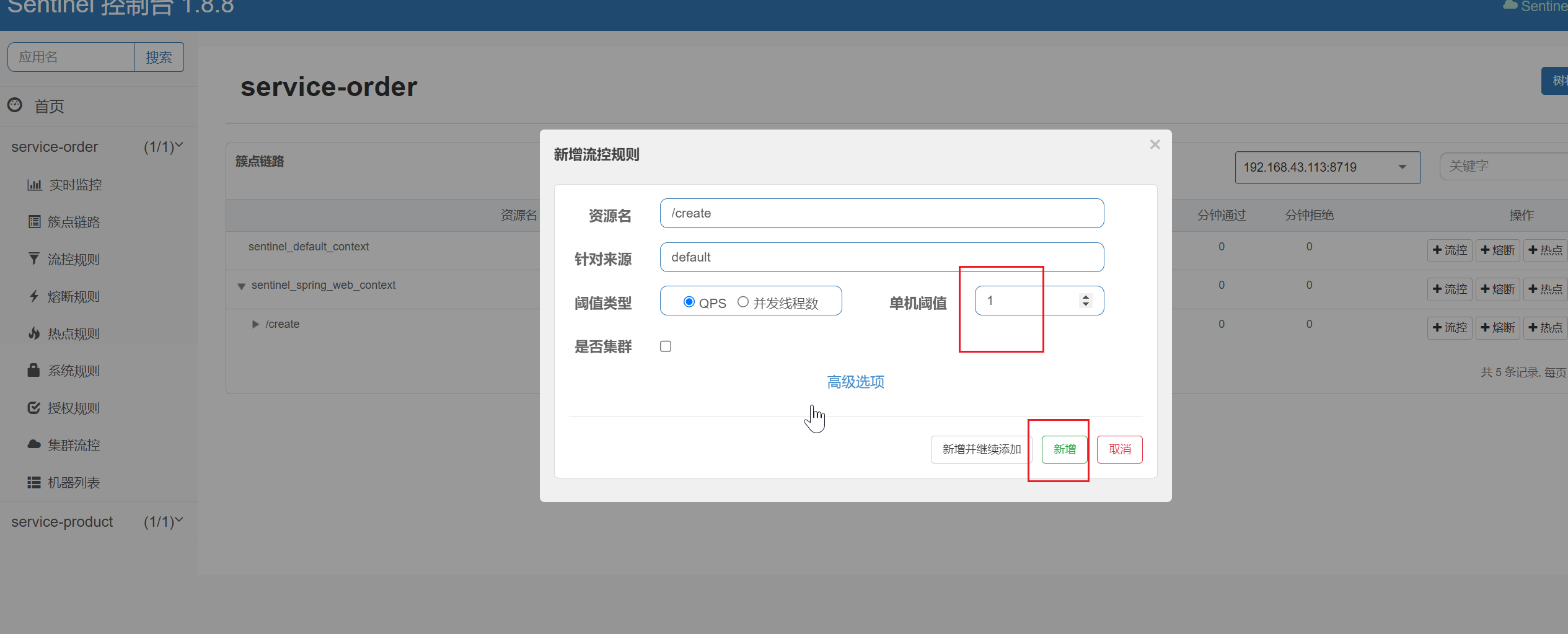Click 新增并继续添加 button
The height and width of the screenshot is (634, 1568).
point(981,449)
